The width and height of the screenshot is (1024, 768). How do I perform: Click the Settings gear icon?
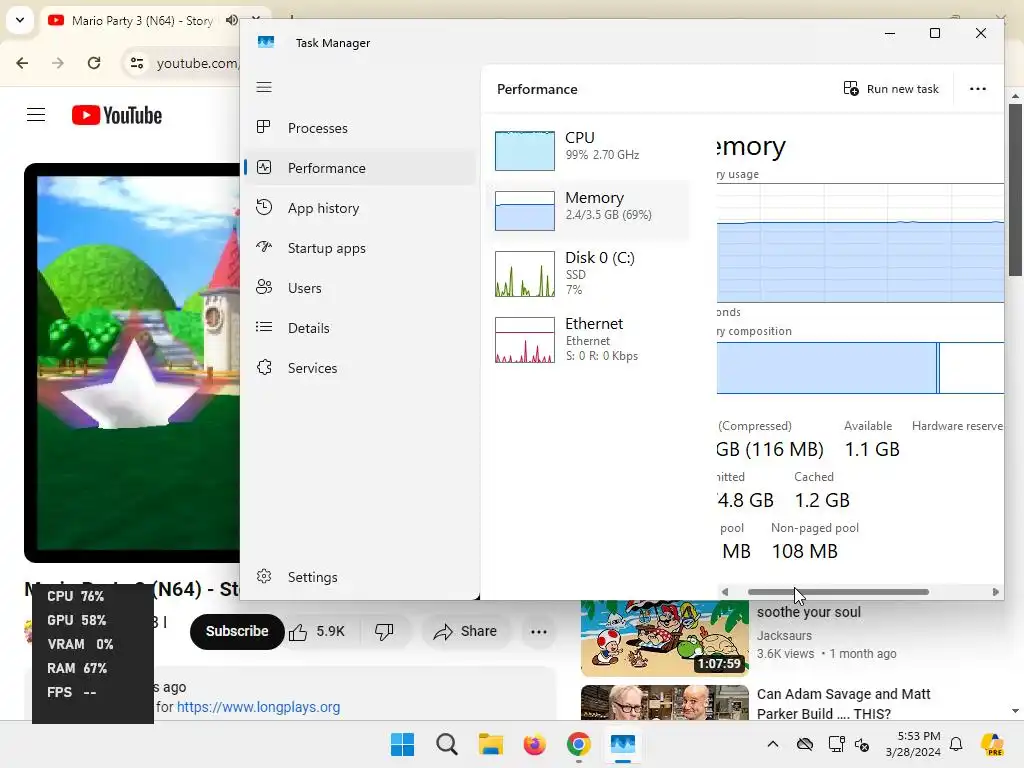(264, 576)
